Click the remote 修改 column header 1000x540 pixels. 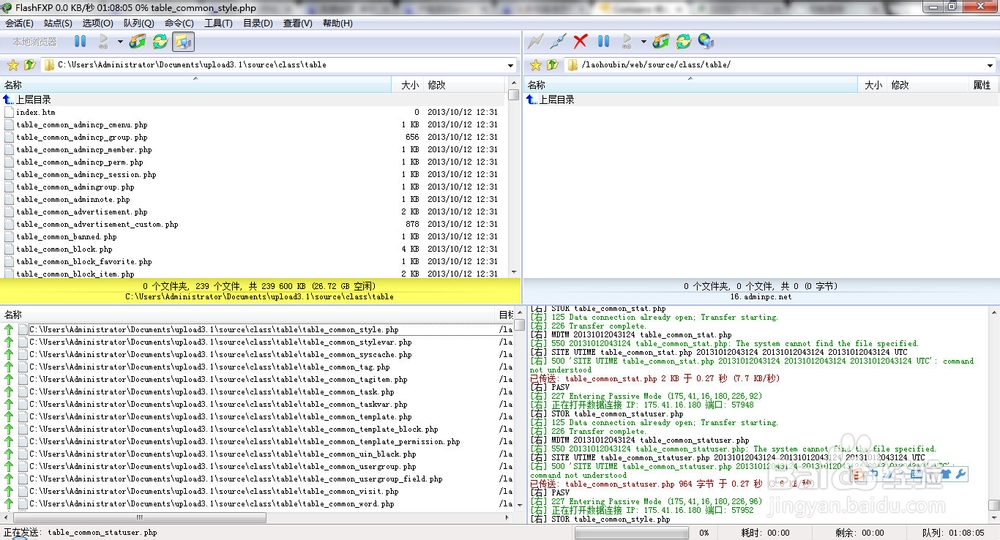[x=928, y=85]
